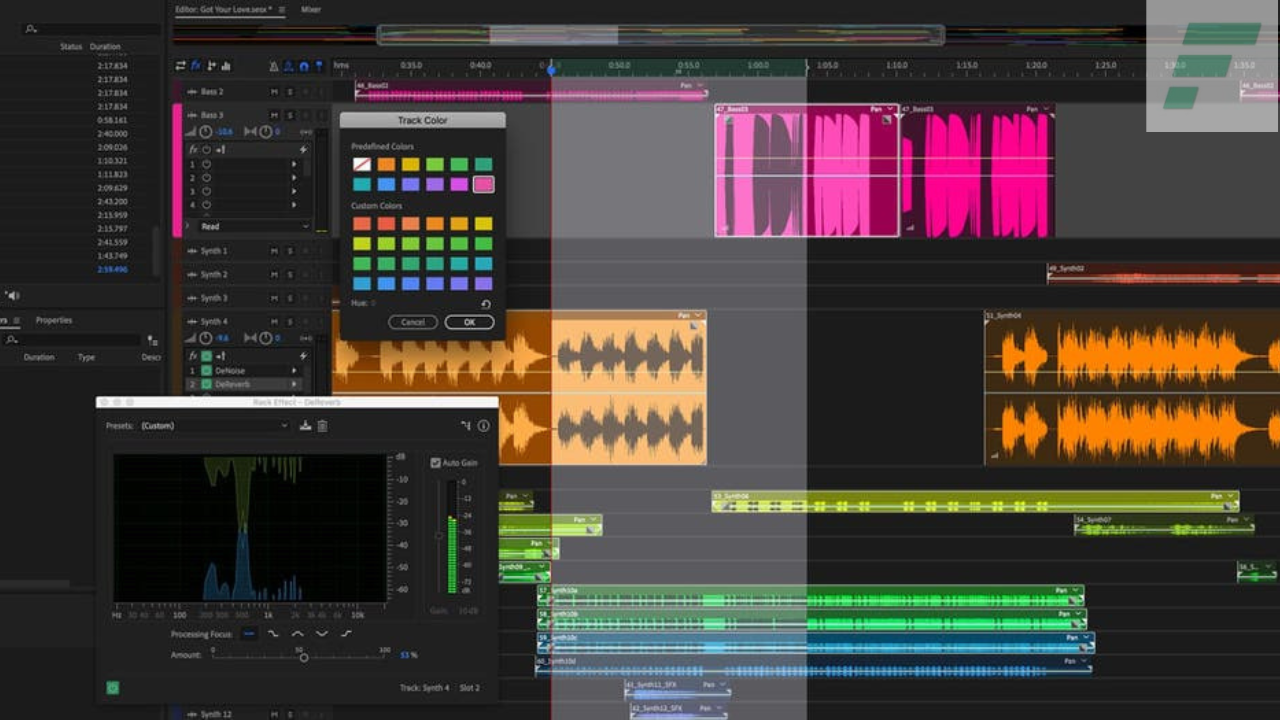Toggle Bass 3 effects rack power

(206, 150)
